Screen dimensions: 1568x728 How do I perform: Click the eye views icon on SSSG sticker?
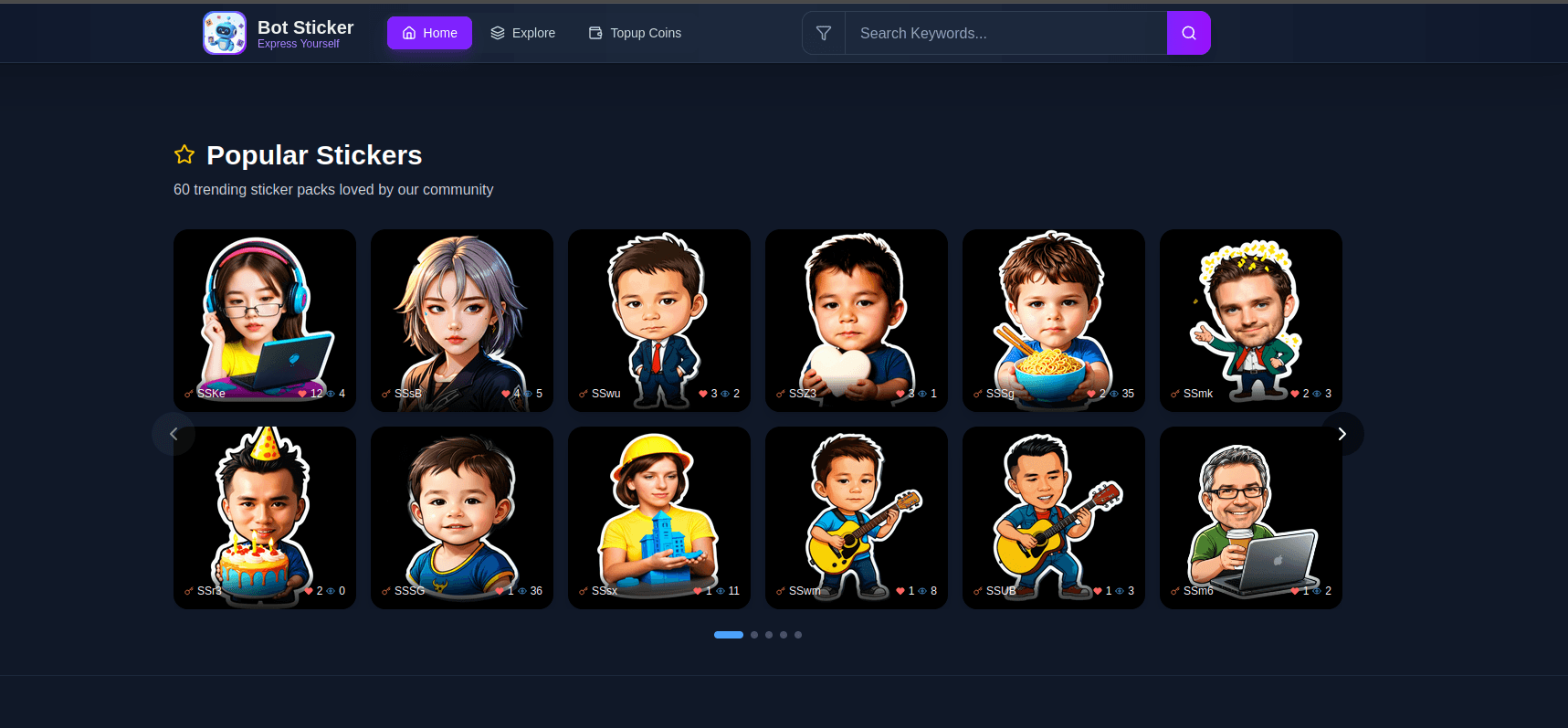pyautogui.click(x=522, y=591)
